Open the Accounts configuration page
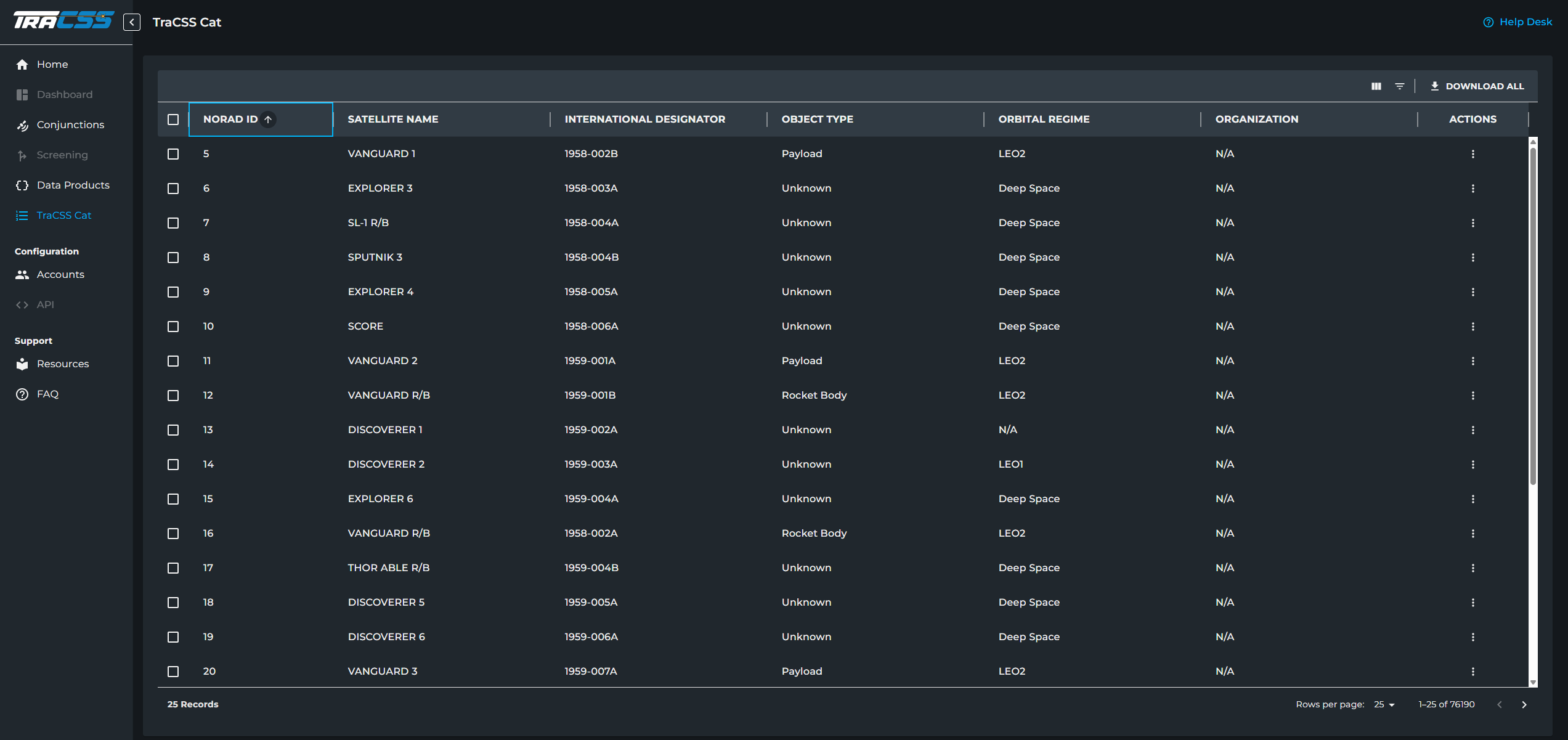This screenshot has height=740, width=1568. point(60,274)
